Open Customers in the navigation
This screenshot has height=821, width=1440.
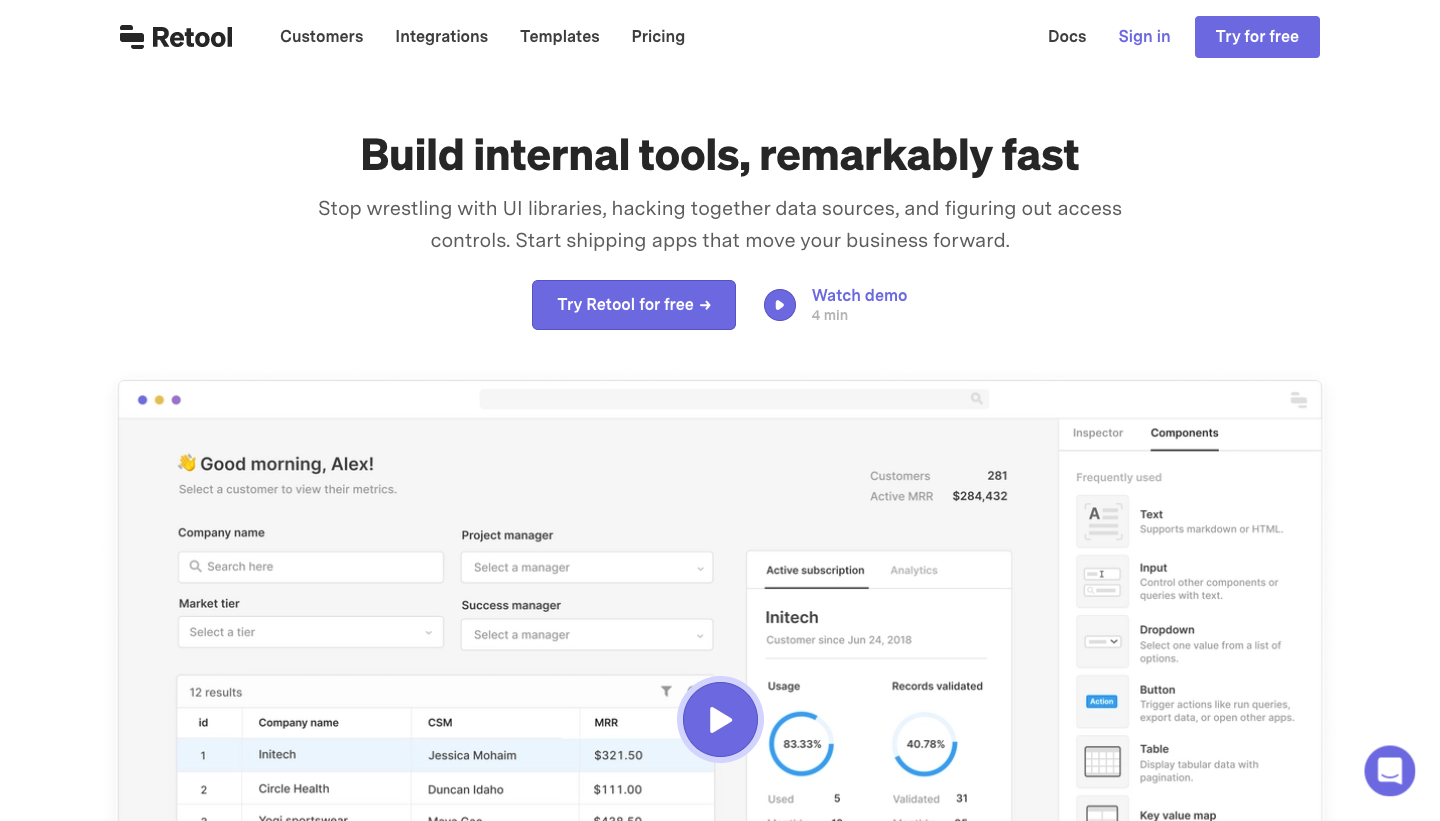coord(322,37)
